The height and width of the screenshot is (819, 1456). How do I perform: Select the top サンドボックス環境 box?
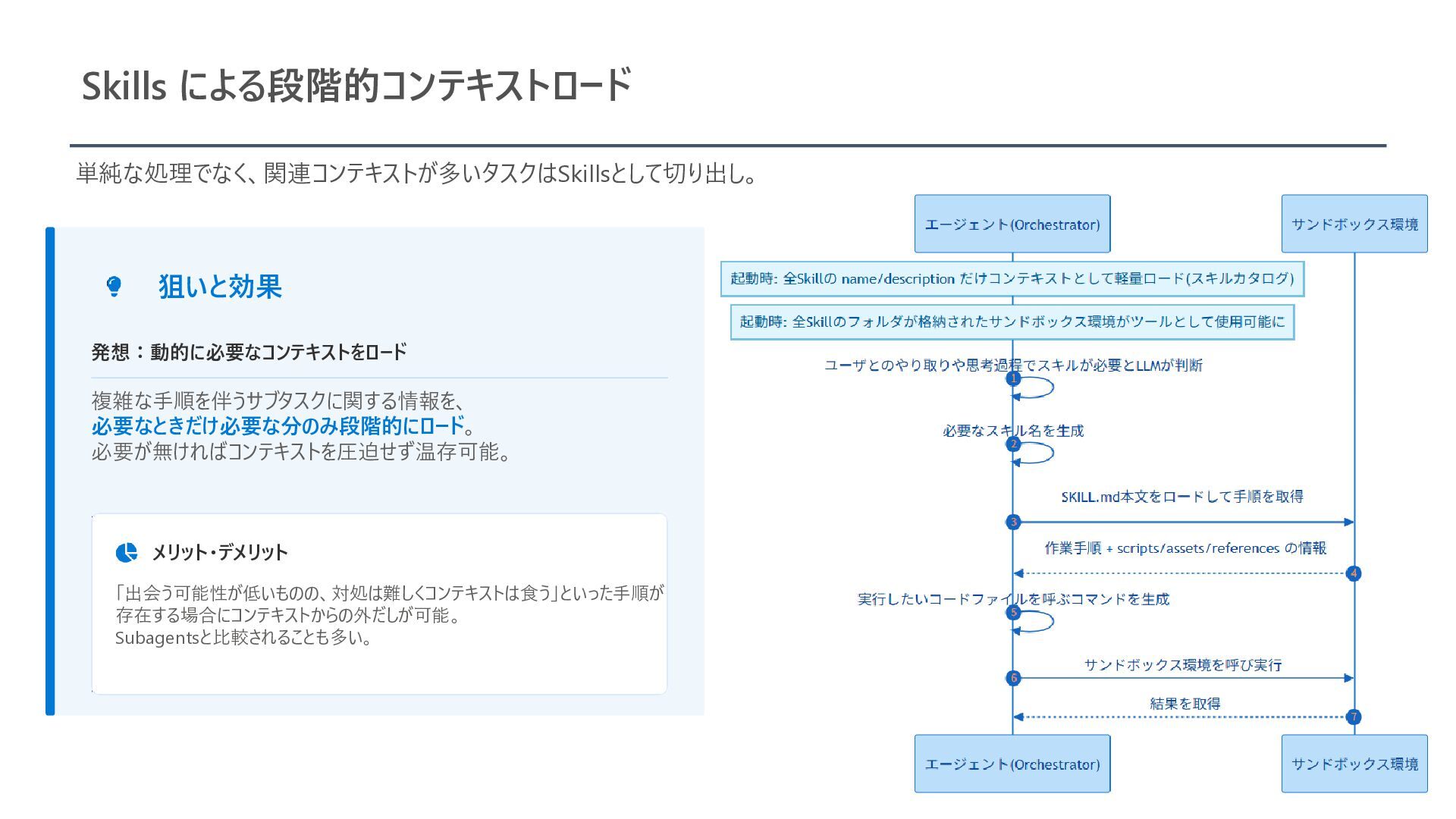click(x=1354, y=224)
